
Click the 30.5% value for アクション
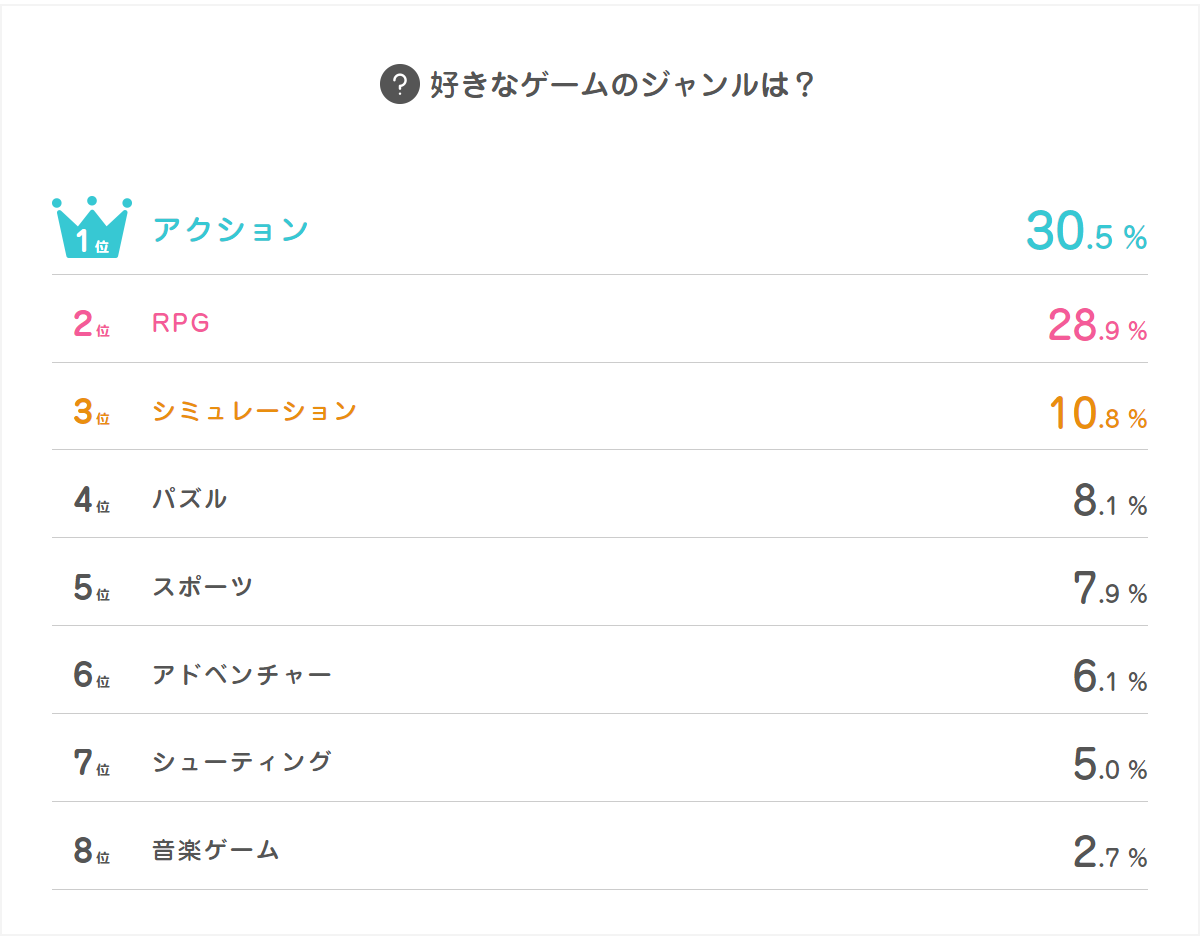tap(1086, 232)
